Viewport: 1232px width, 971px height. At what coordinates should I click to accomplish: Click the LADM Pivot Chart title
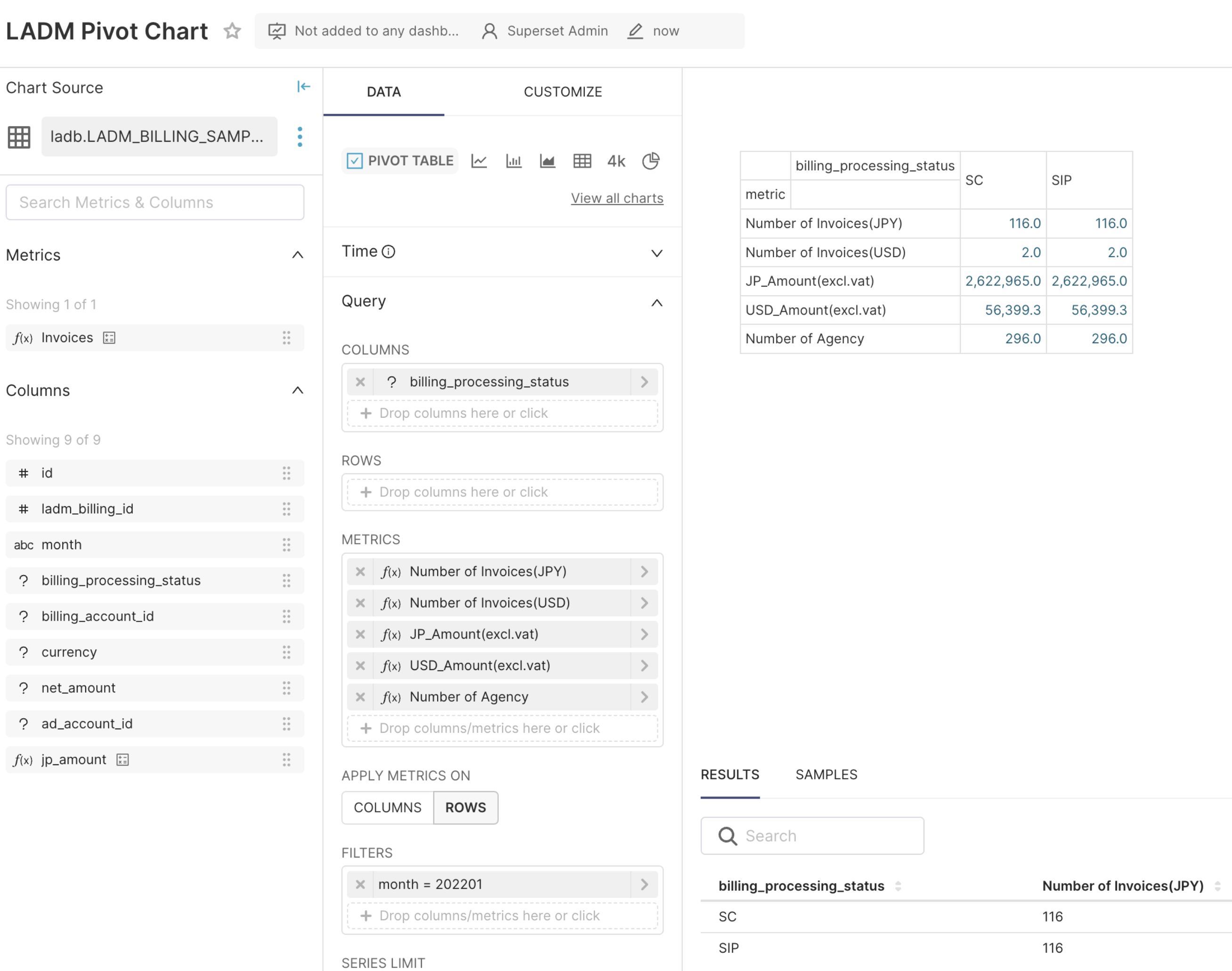pos(107,31)
